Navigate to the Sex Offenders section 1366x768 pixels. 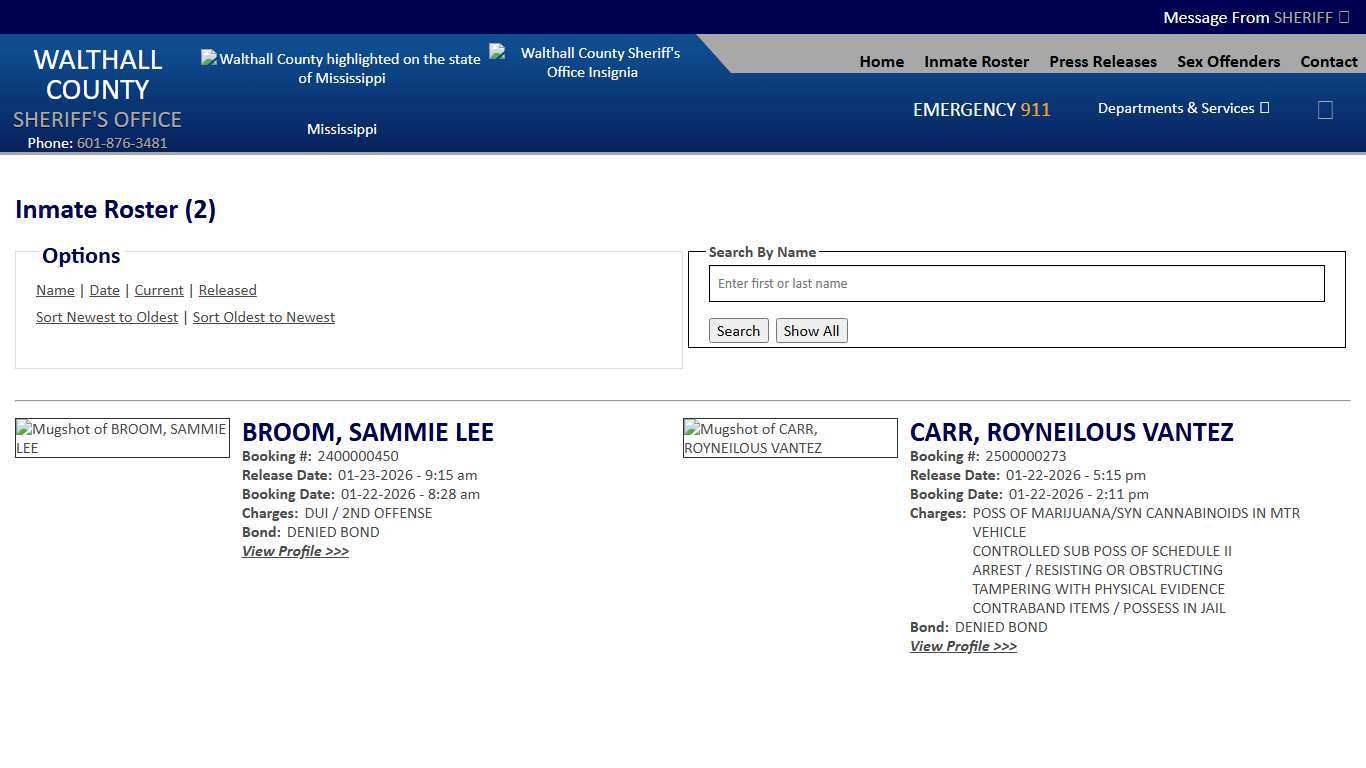(1228, 61)
